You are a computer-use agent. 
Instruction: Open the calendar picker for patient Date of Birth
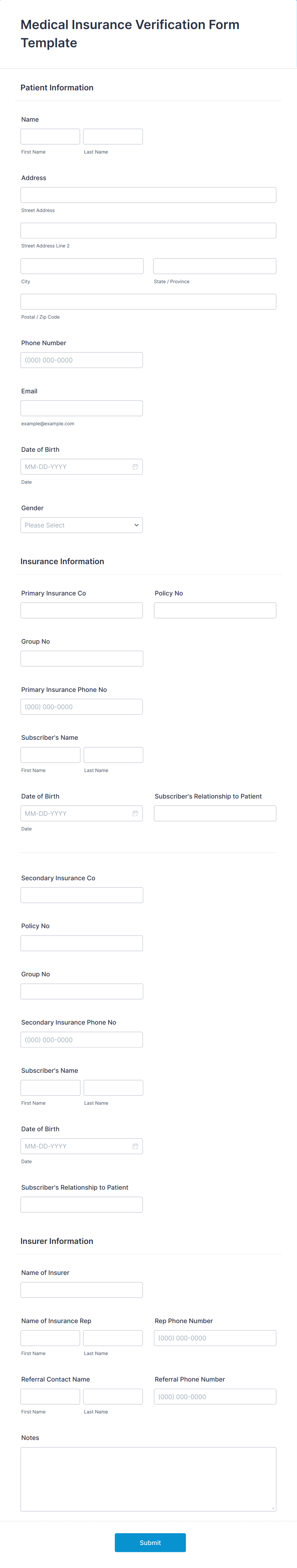click(x=135, y=466)
